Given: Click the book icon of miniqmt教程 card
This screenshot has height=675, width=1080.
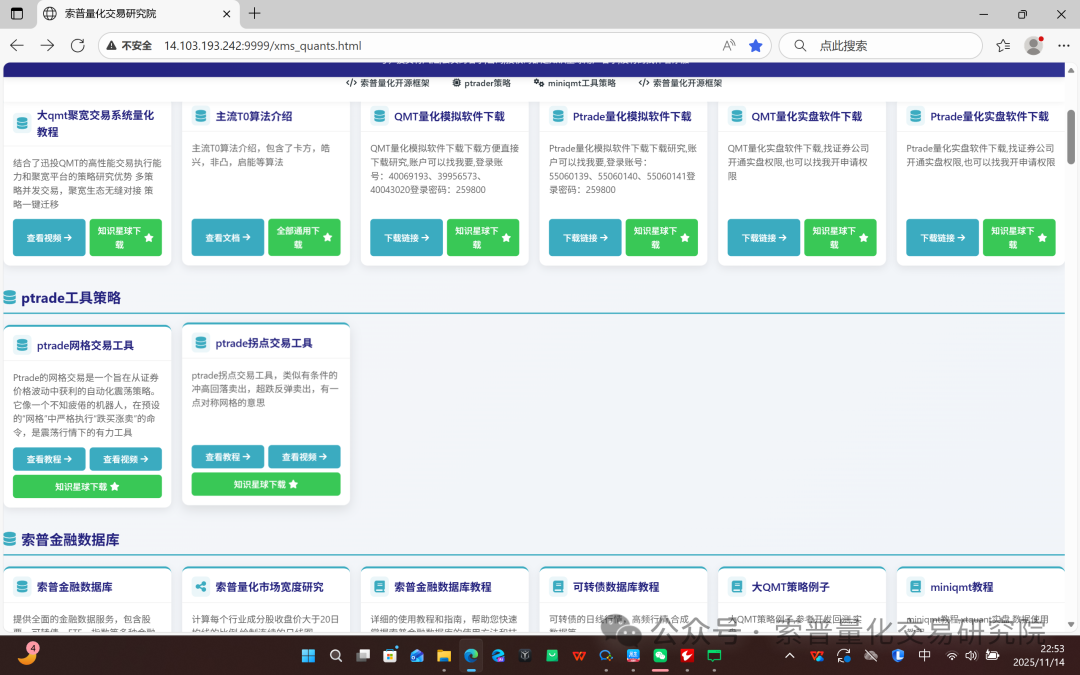Looking at the screenshot, I should point(915,587).
